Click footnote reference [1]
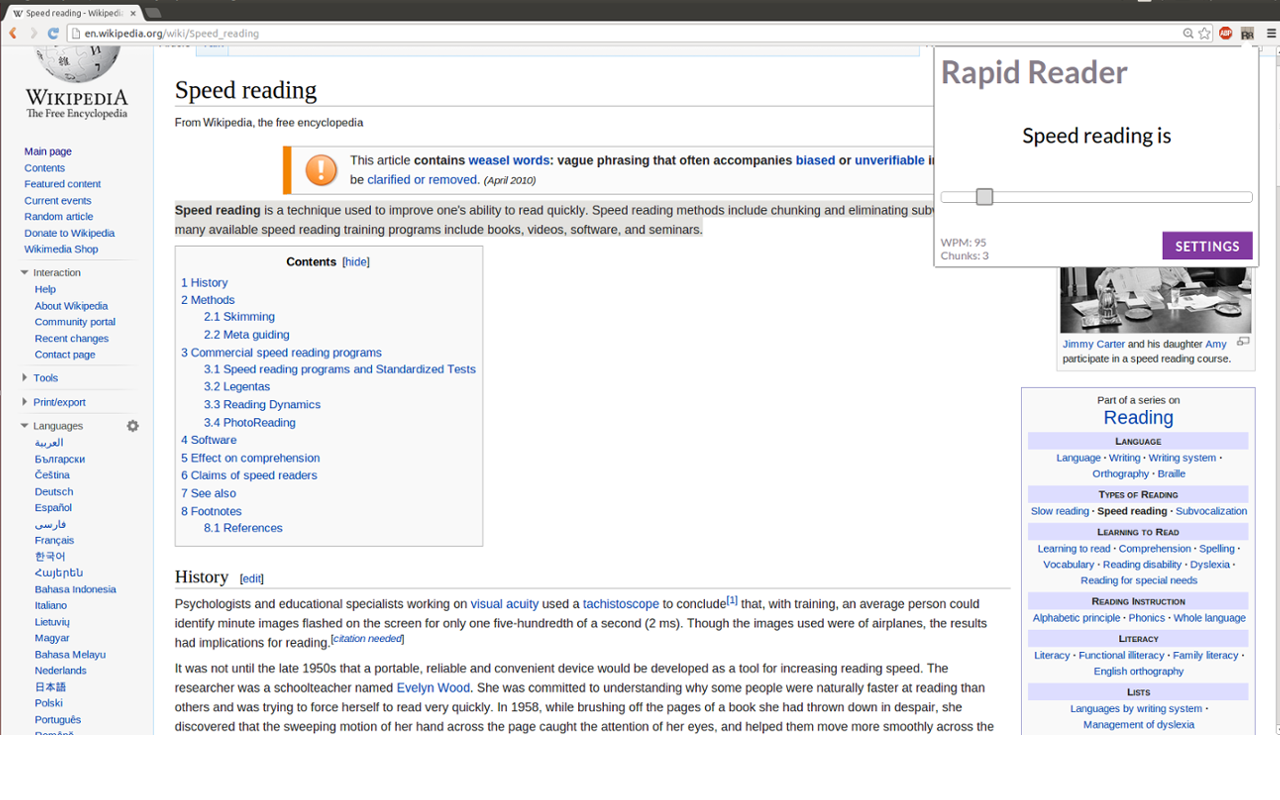Viewport: 1280px width, 800px height. tap(732, 600)
